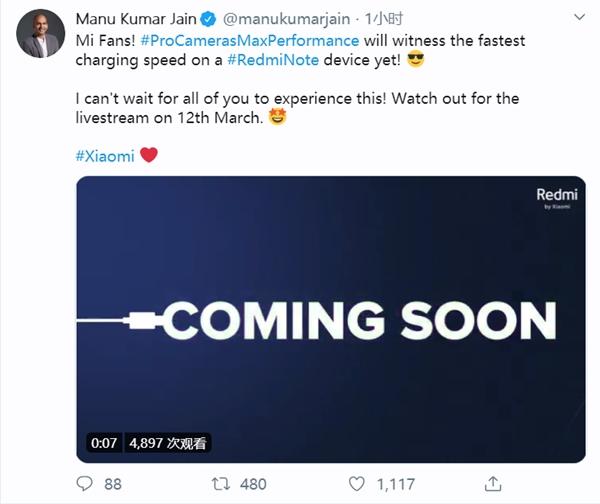The width and height of the screenshot is (600, 504).
Task: Open the #Xiaomi hashtag link
Action: pyautogui.click(x=105, y=156)
